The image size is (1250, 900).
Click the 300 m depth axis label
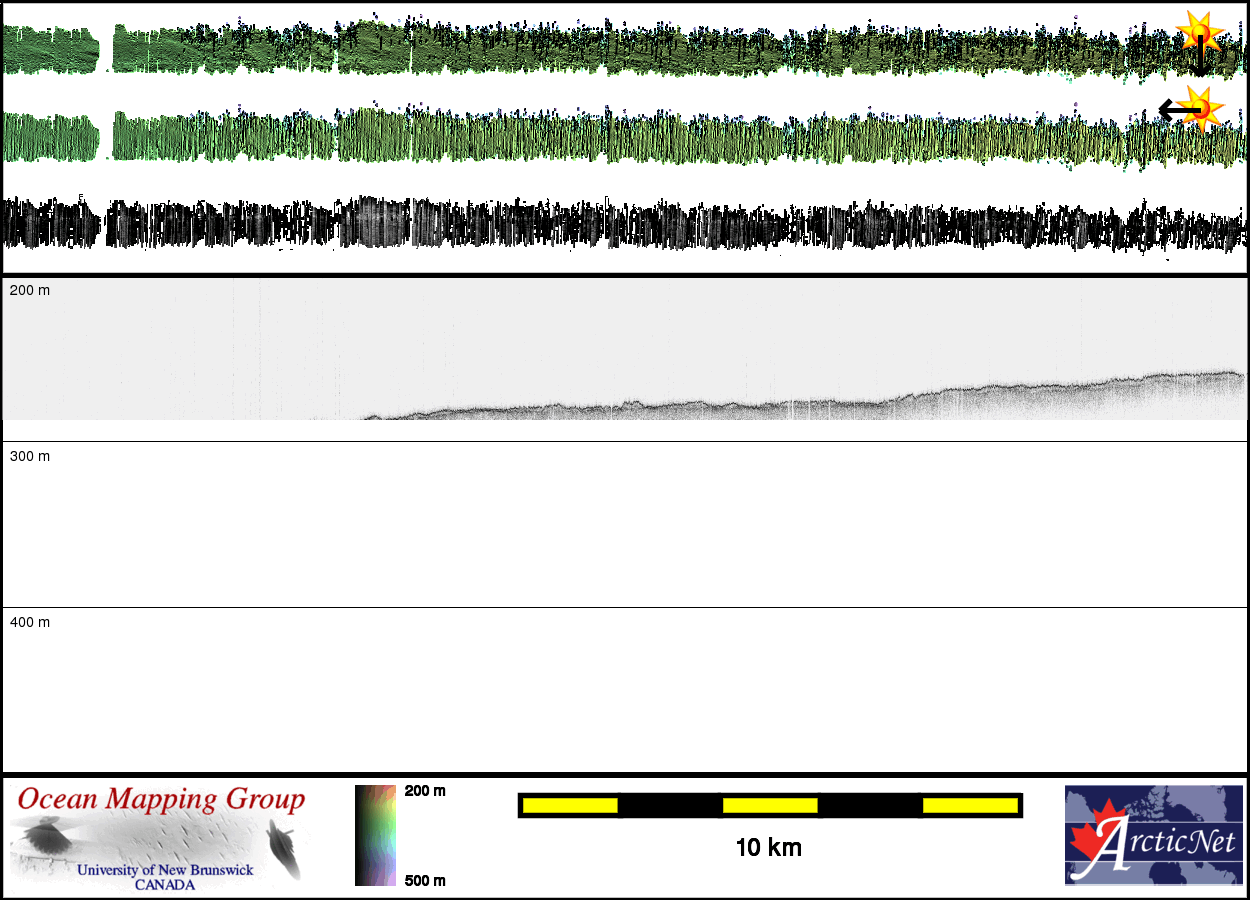tap(30, 456)
